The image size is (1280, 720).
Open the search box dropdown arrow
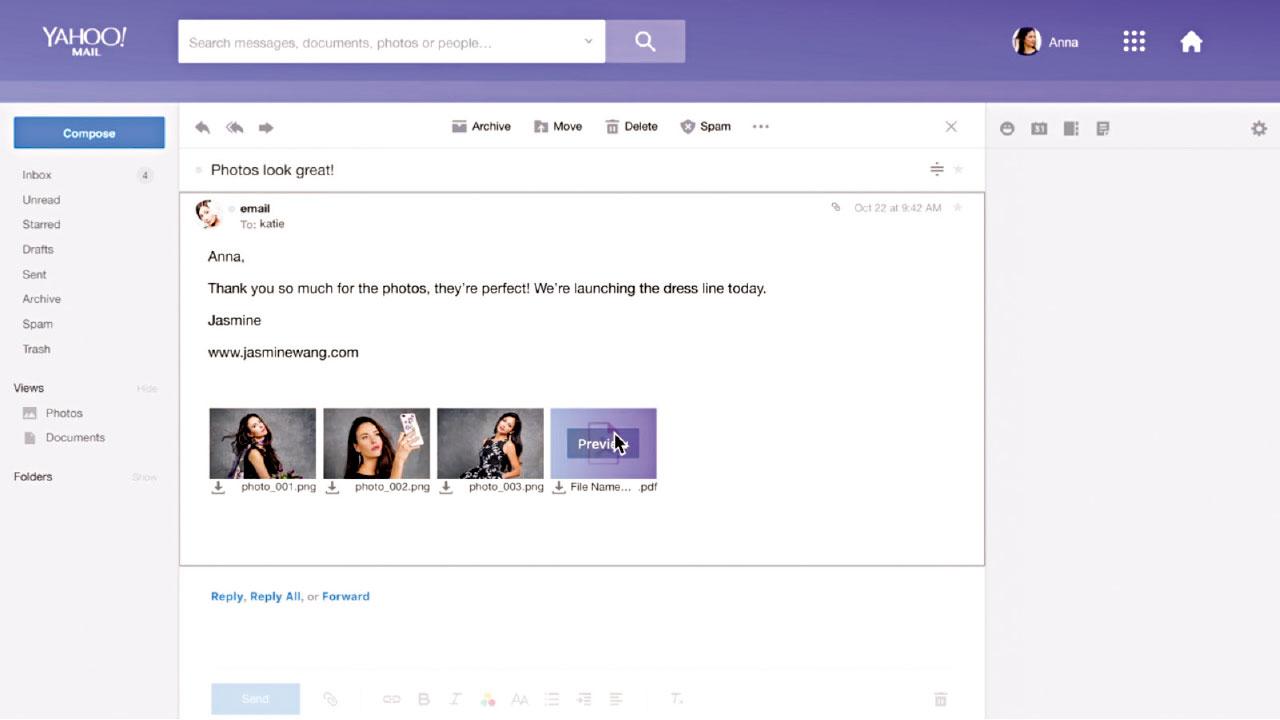(x=588, y=42)
